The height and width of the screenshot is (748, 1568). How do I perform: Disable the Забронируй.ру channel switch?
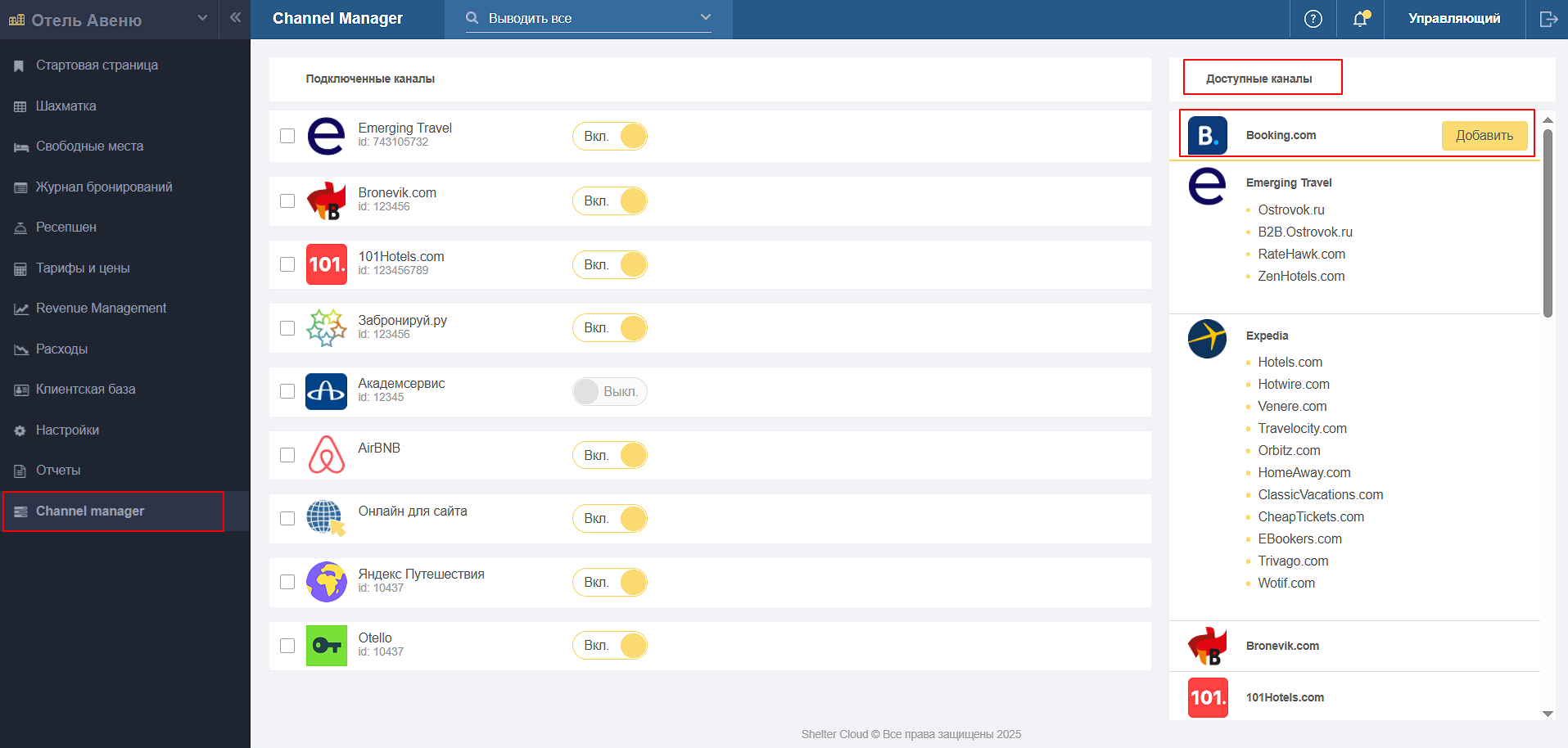tap(610, 328)
